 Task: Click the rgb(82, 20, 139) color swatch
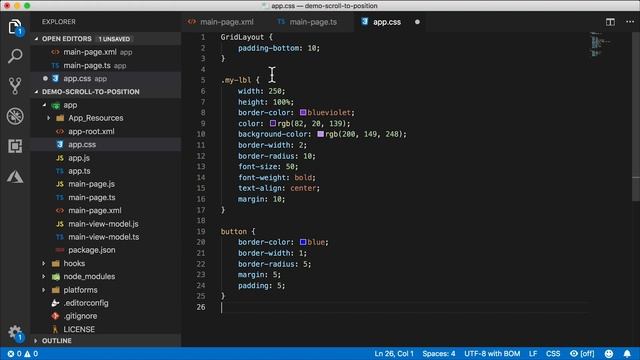273,123
